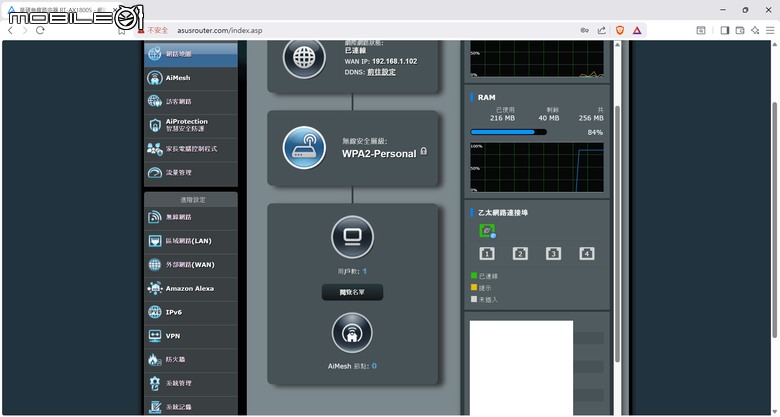Click the WPA2-Personal security level text
Screen dimensions: 780x417
tap(379, 154)
